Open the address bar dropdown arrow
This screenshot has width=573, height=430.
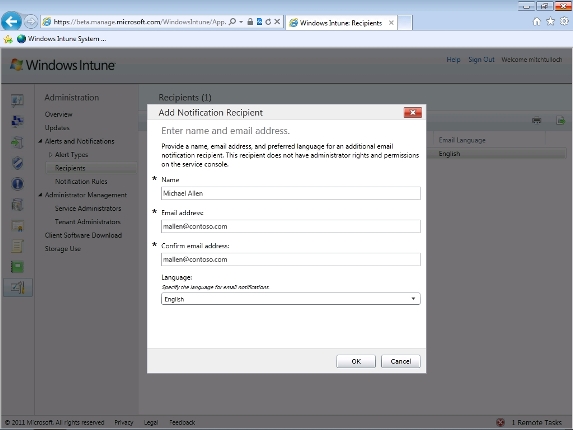[241, 22]
